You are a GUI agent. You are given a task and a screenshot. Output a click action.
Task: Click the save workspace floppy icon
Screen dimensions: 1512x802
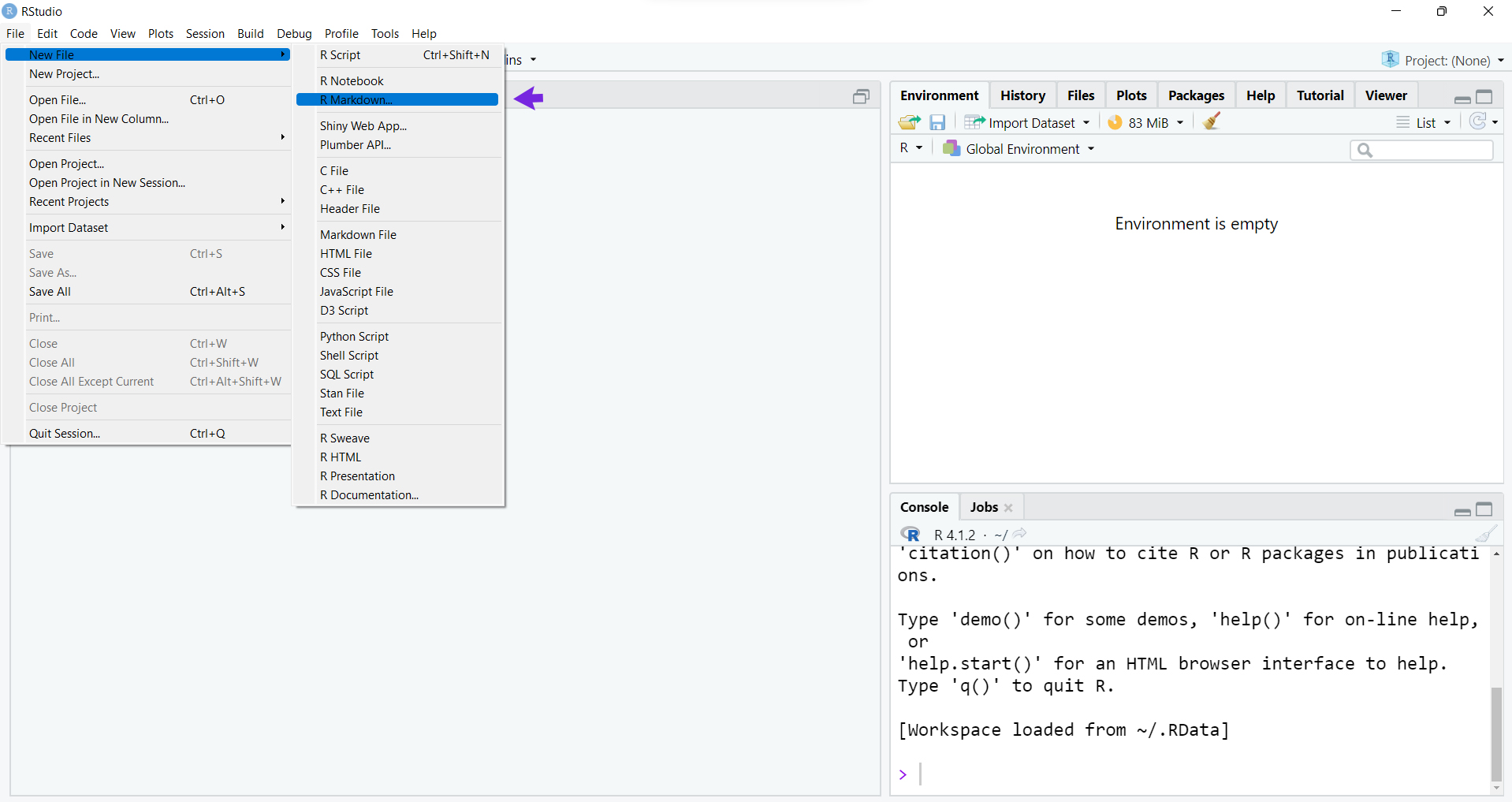click(x=937, y=122)
